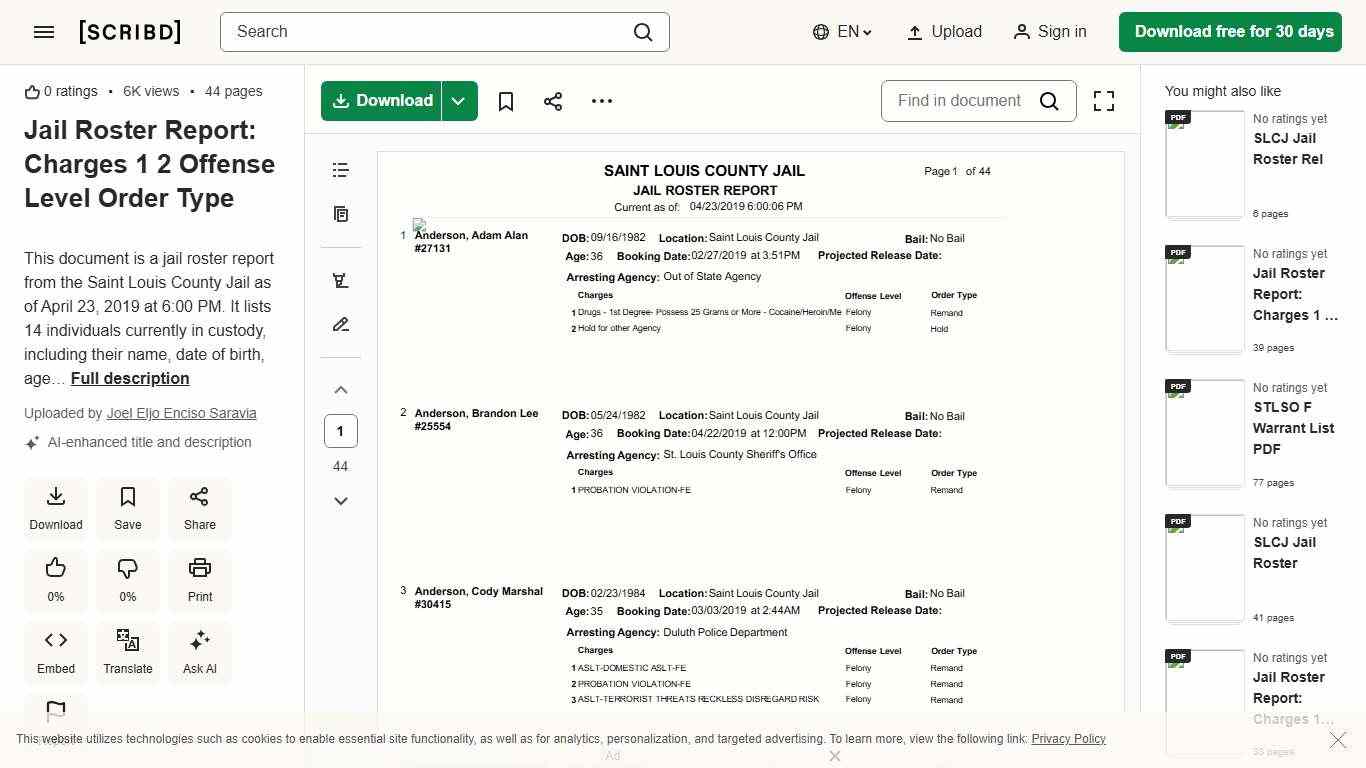This screenshot has width=1366, height=768.
Task: Click the Find in document field
Action: [960, 101]
